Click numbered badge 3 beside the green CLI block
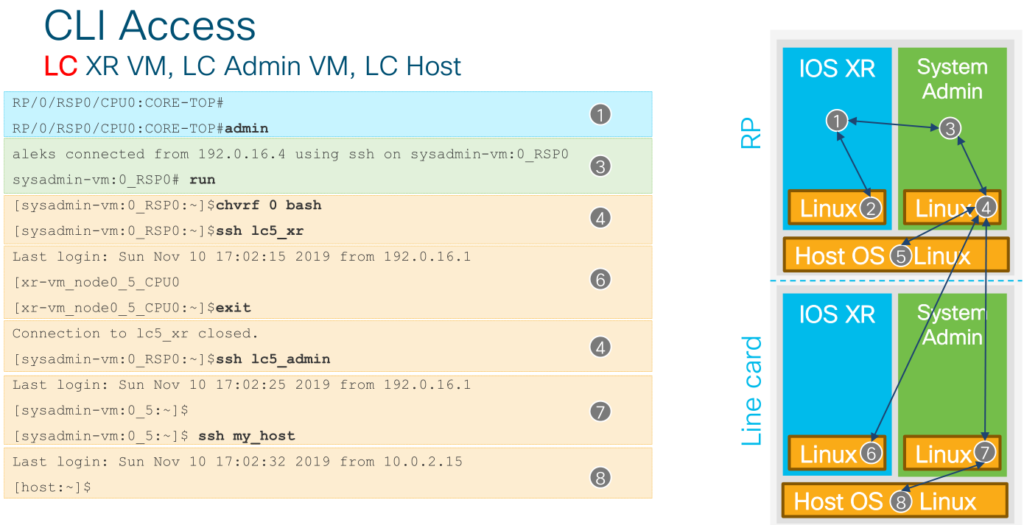Screen dimensions: 1024x525 (x=600, y=166)
